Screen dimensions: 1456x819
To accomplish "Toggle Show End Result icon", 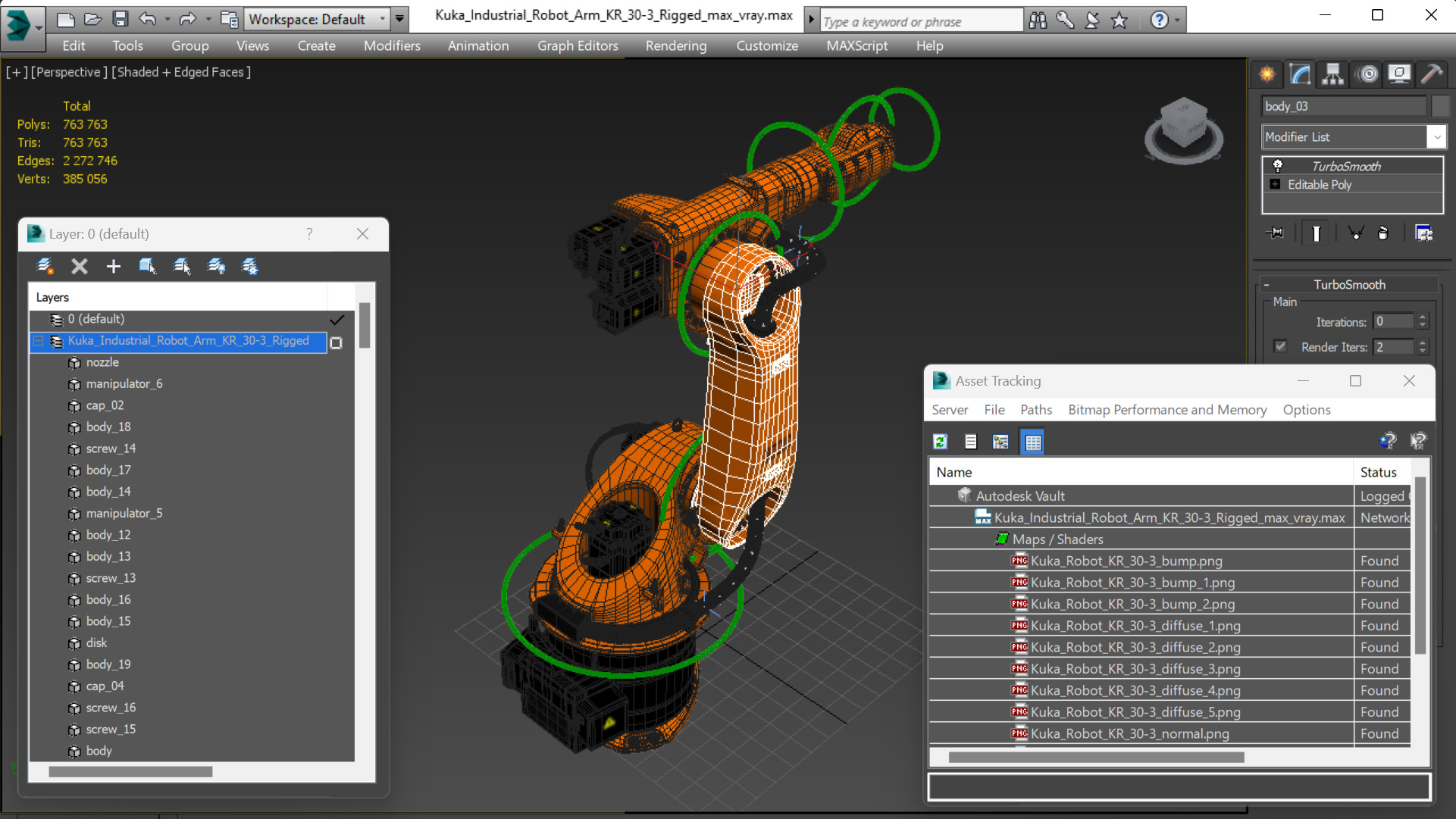I will pos(1317,233).
